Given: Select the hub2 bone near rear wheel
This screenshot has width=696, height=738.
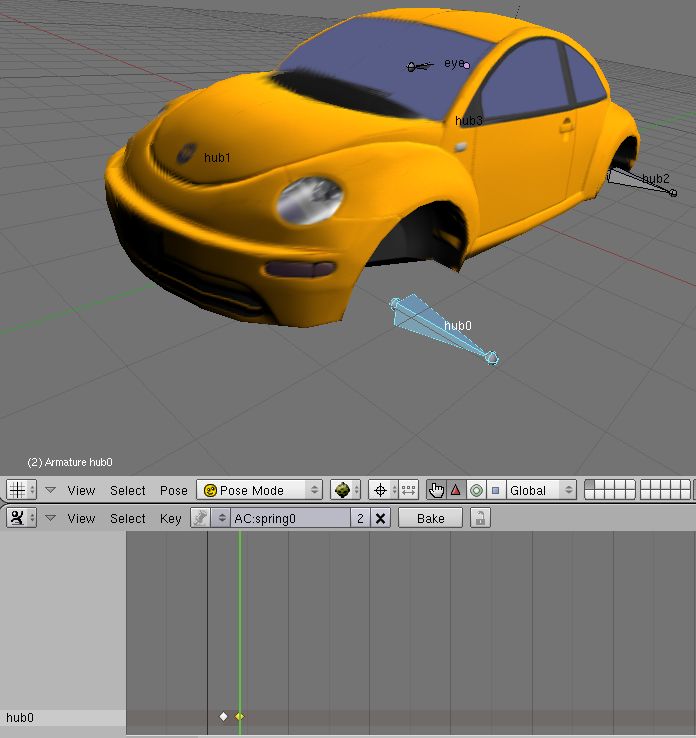Looking at the screenshot, I should click(x=641, y=184).
